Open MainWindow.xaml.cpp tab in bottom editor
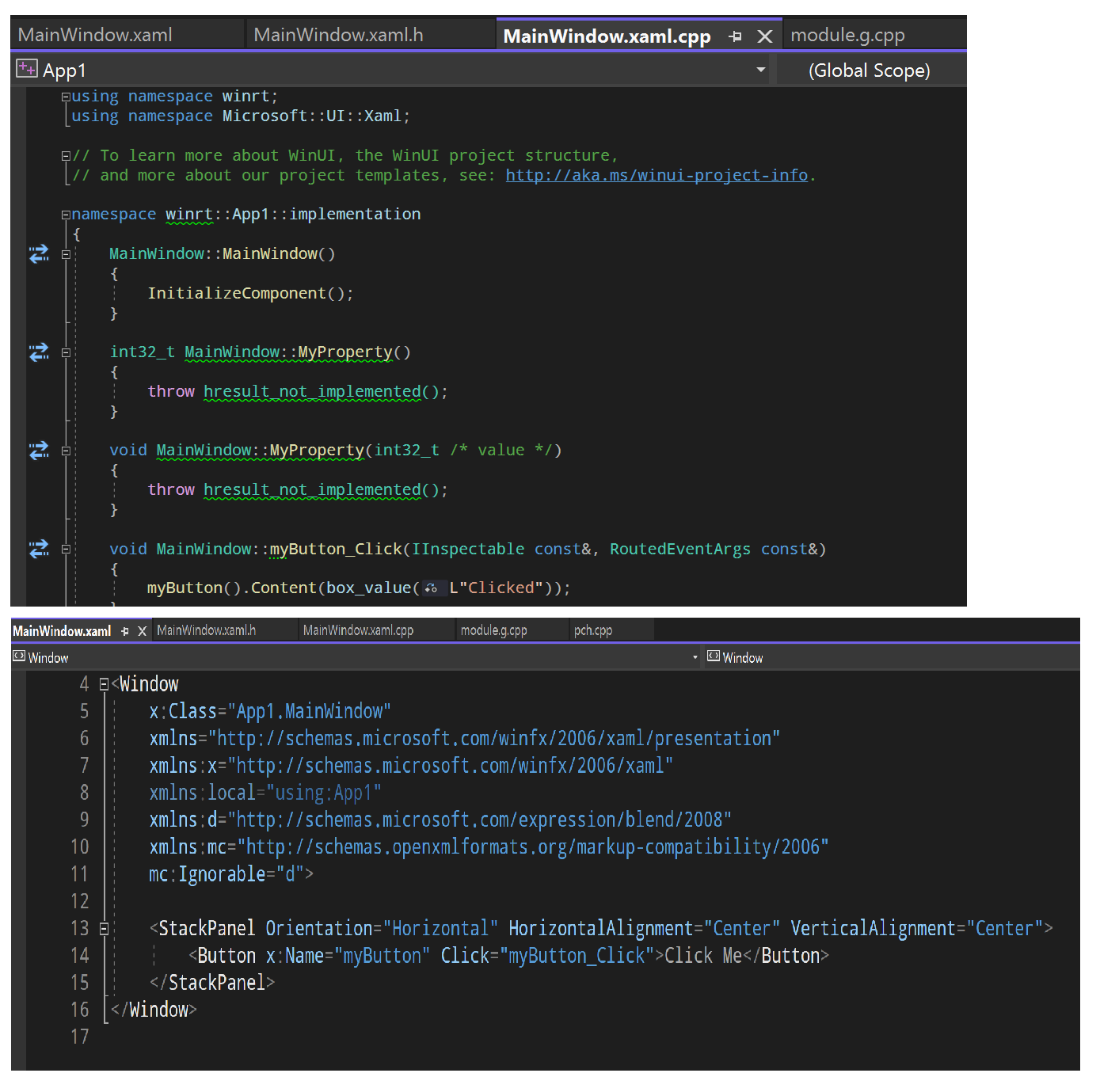Image resolution: width=1119 pixels, height=1092 pixels. pyautogui.click(x=358, y=630)
